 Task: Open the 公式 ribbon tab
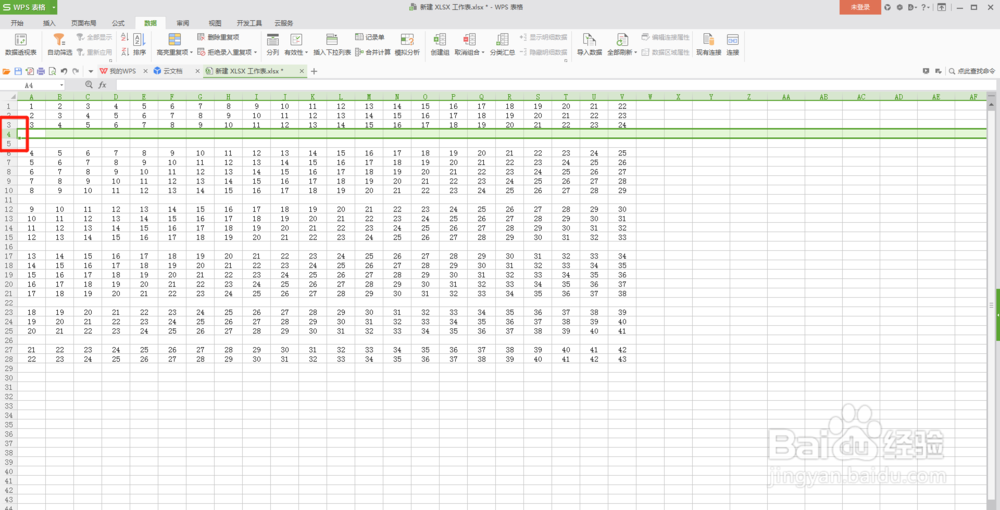118,23
